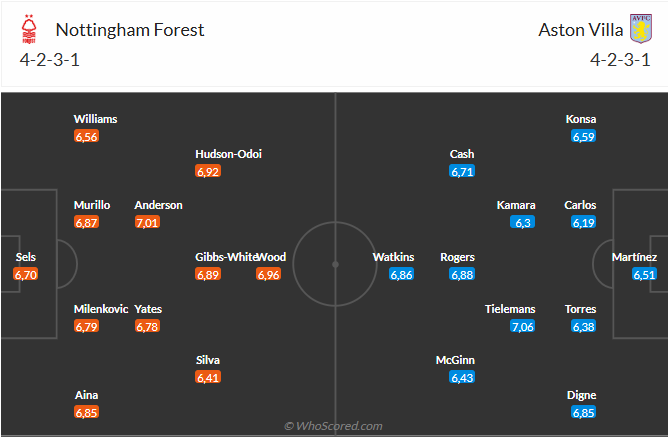Open player Gibbs-White on the pitch
The height and width of the screenshot is (437, 668).
point(226,257)
